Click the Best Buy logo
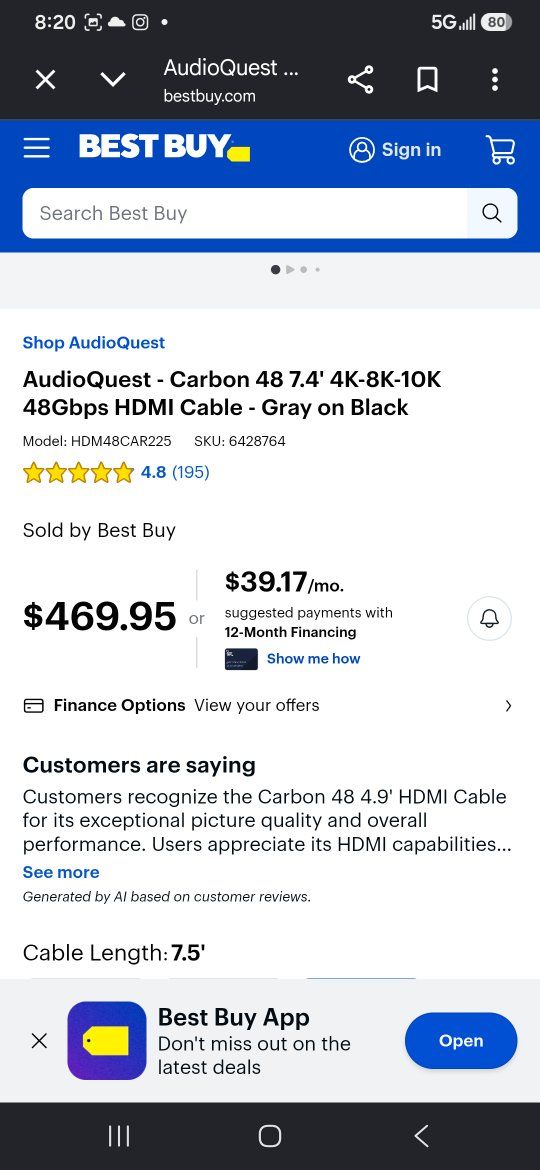The image size is (540, 1170). [x=164, y=147]
